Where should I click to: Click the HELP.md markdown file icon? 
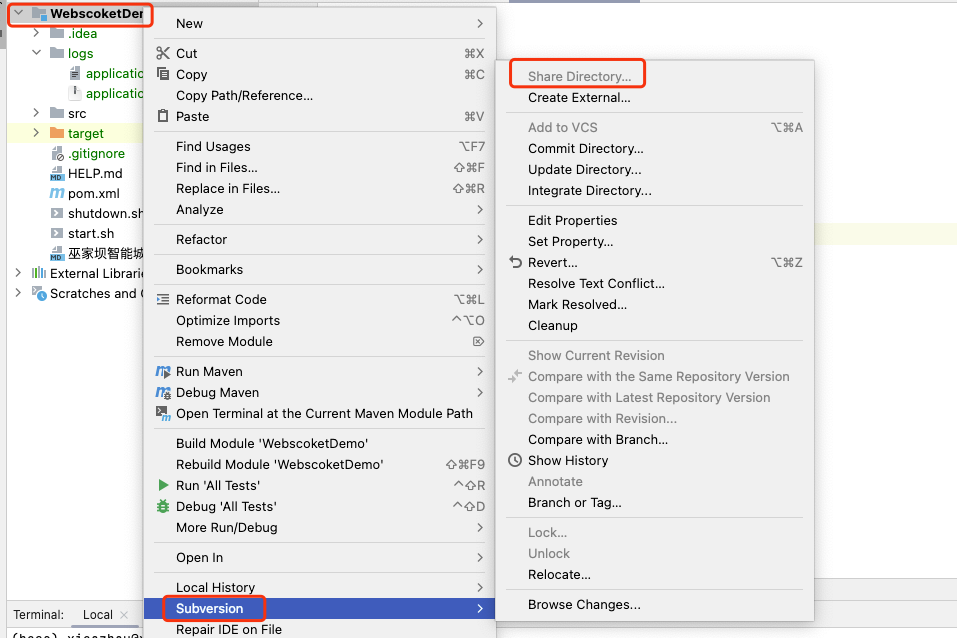click(x=57, y=173)
